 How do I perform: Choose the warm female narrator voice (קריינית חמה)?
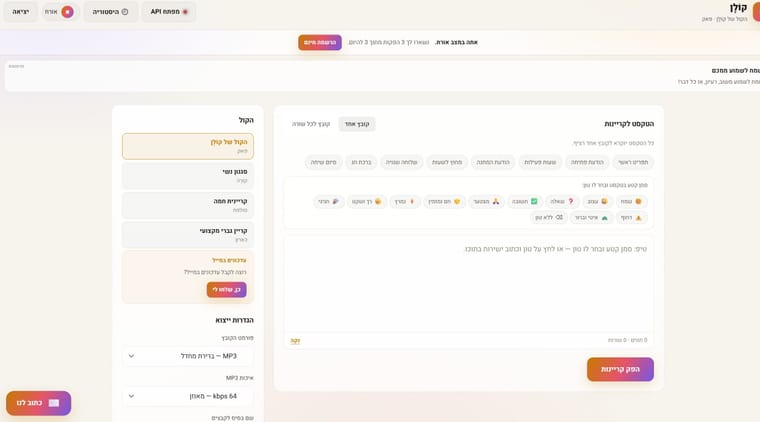coord(188,205)
